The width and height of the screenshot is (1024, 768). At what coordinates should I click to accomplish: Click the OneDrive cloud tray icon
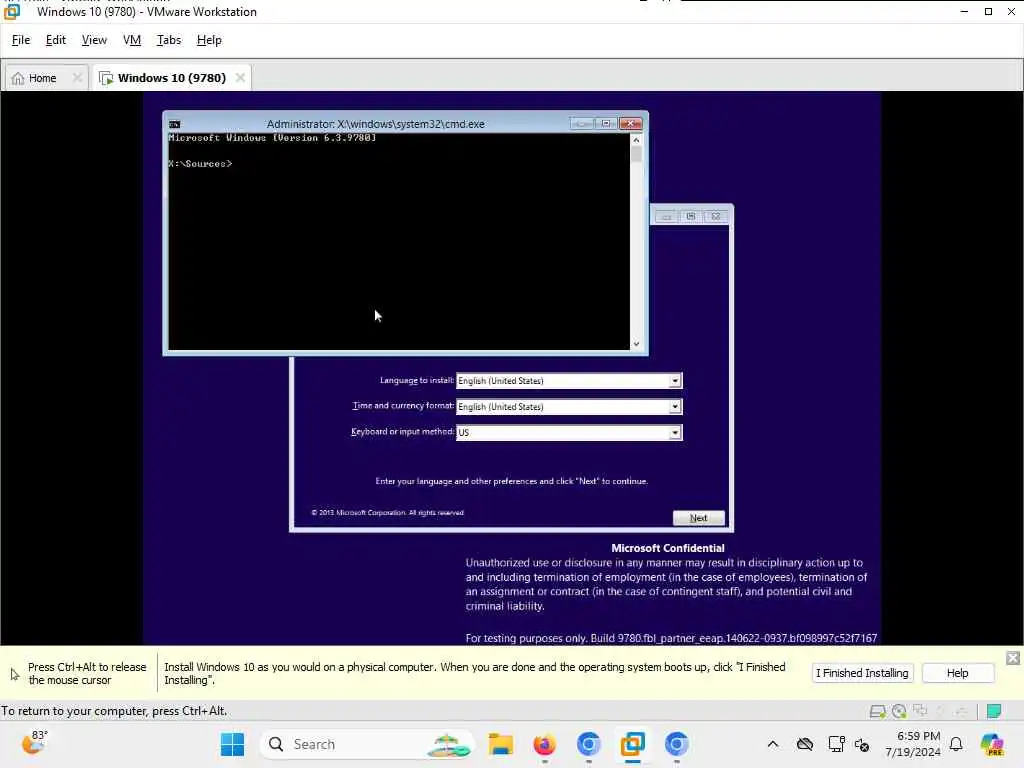pyautogui.click(x=805, y=744)
